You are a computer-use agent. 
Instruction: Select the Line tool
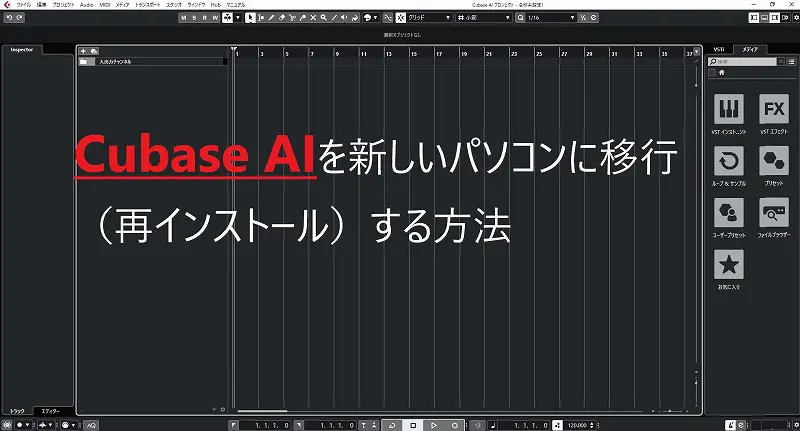tap(334, 17)
